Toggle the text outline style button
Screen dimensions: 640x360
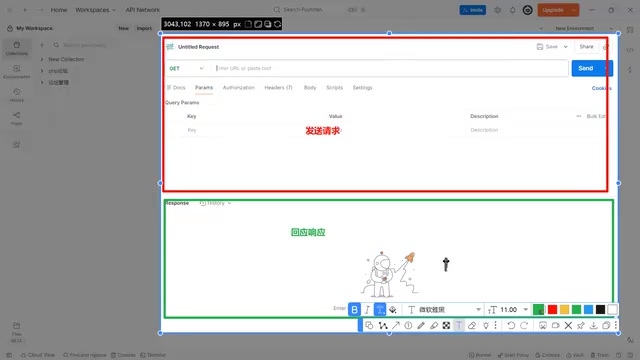pyautogui.click(x=380, y=310)
